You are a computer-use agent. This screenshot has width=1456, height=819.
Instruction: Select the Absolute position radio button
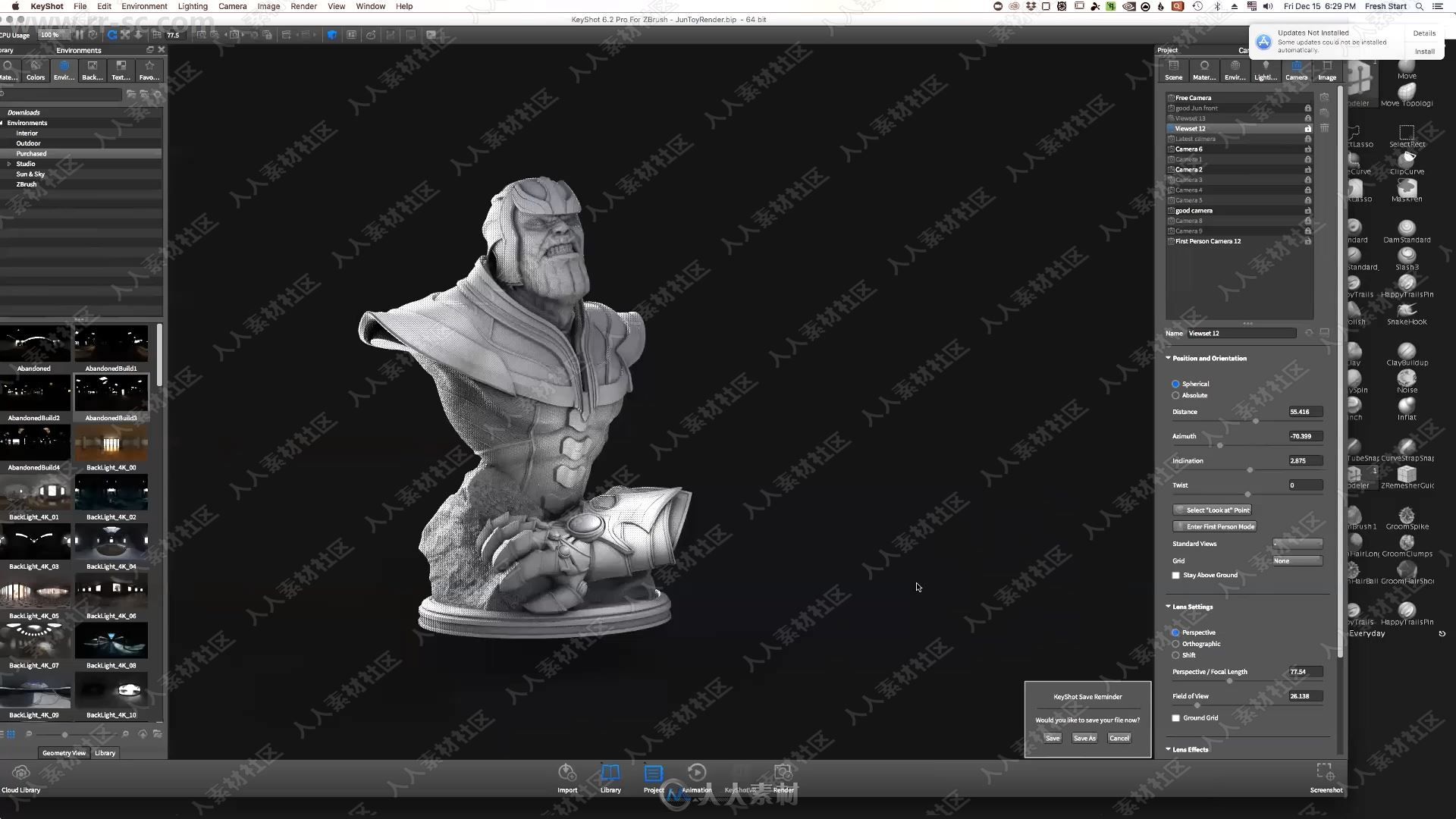point(1175,396)
